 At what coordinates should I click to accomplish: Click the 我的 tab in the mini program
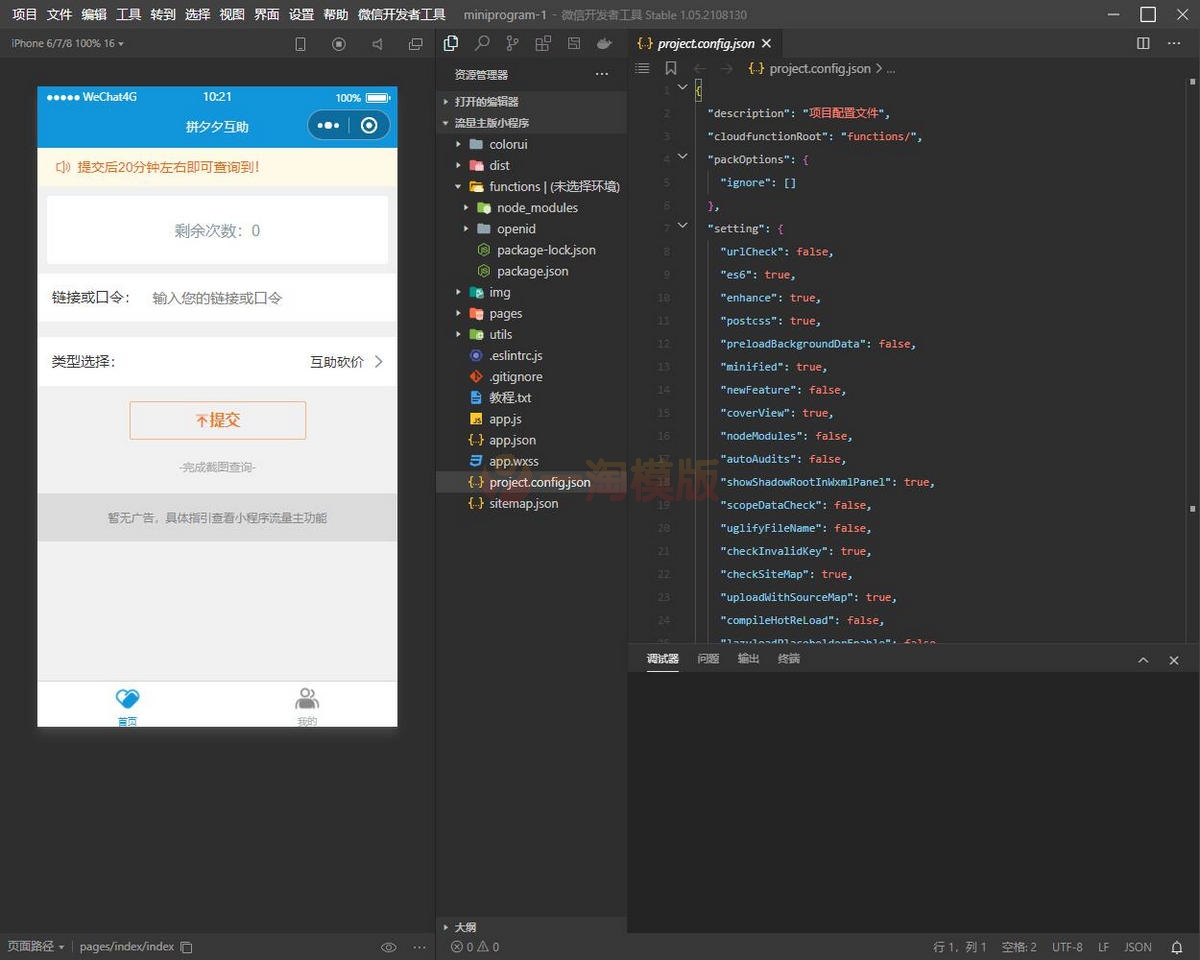pyautogui.click(x=307, y=706)
